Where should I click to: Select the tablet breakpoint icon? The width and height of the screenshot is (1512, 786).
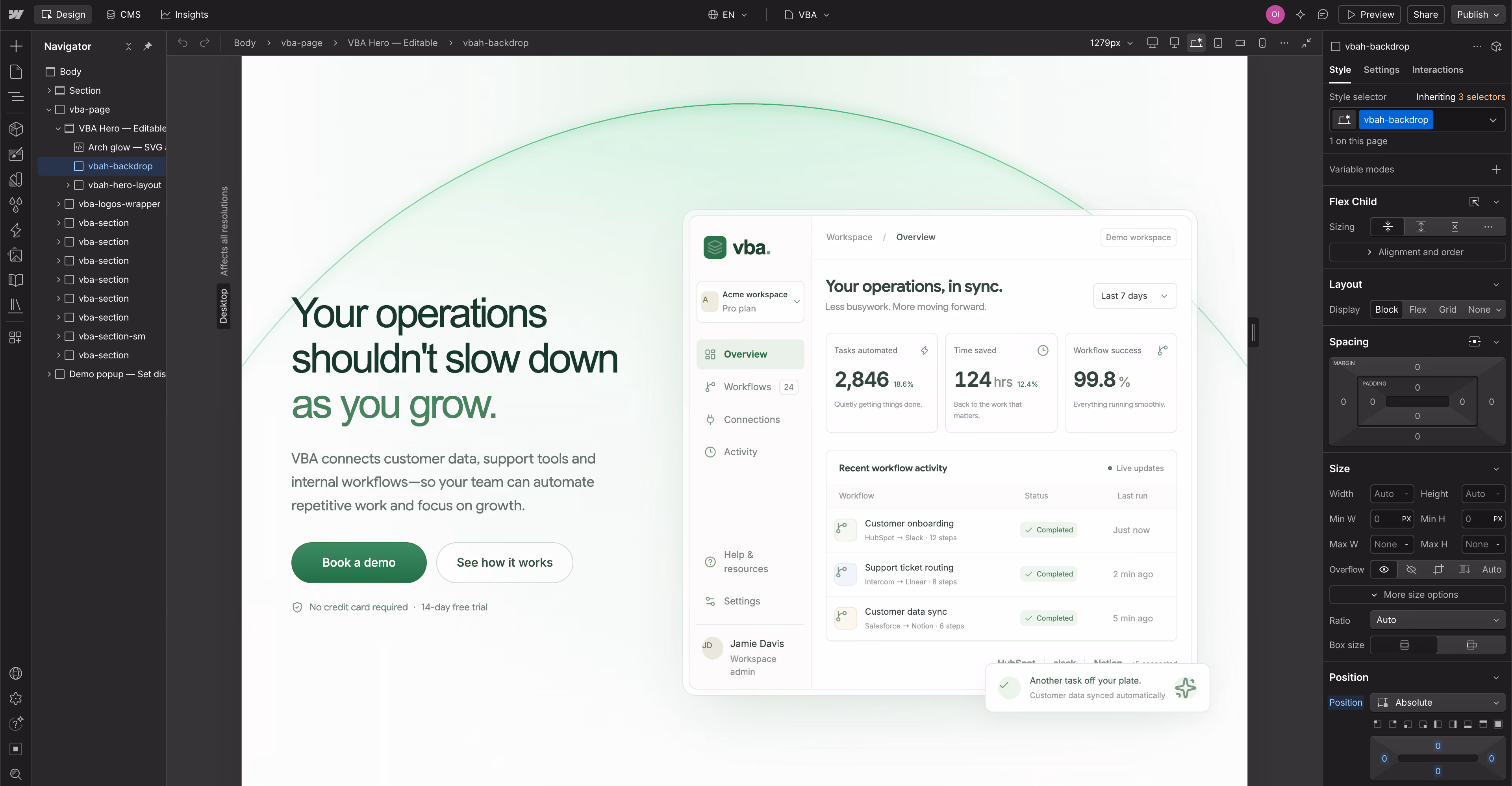(1218, 43)
